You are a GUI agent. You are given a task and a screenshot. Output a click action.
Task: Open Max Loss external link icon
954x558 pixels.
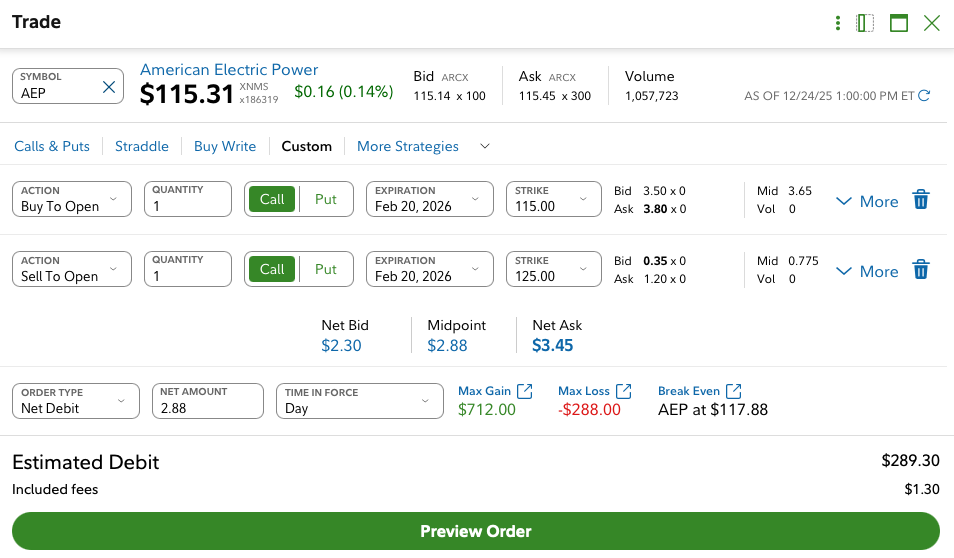coord(624,391)
